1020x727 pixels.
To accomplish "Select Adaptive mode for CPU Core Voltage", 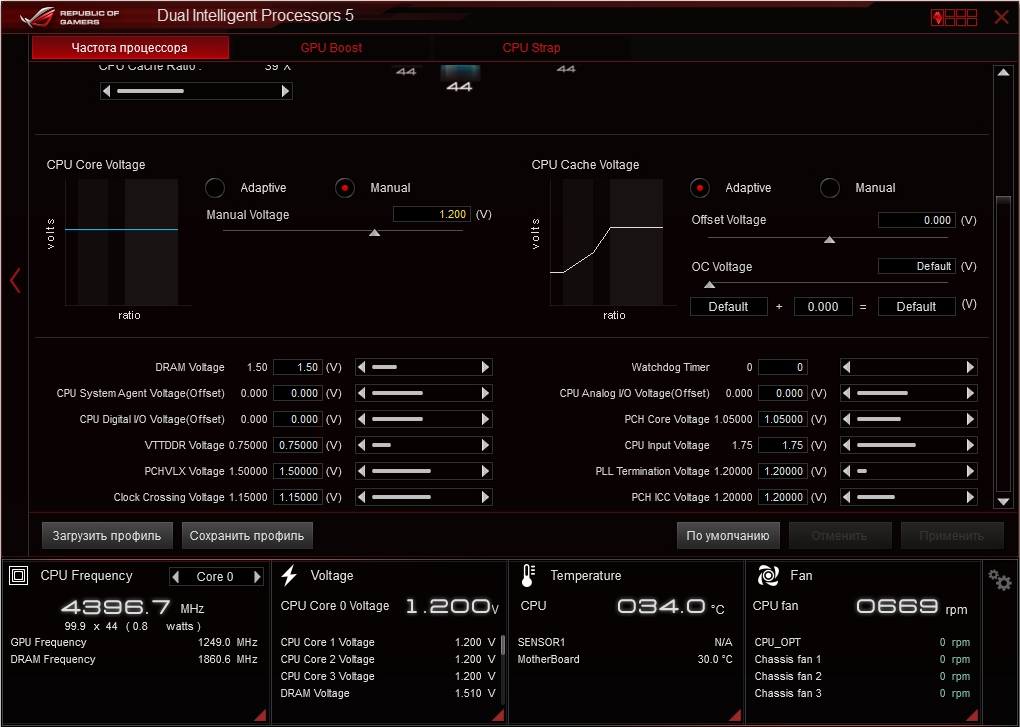I will [x=215, y=188].
